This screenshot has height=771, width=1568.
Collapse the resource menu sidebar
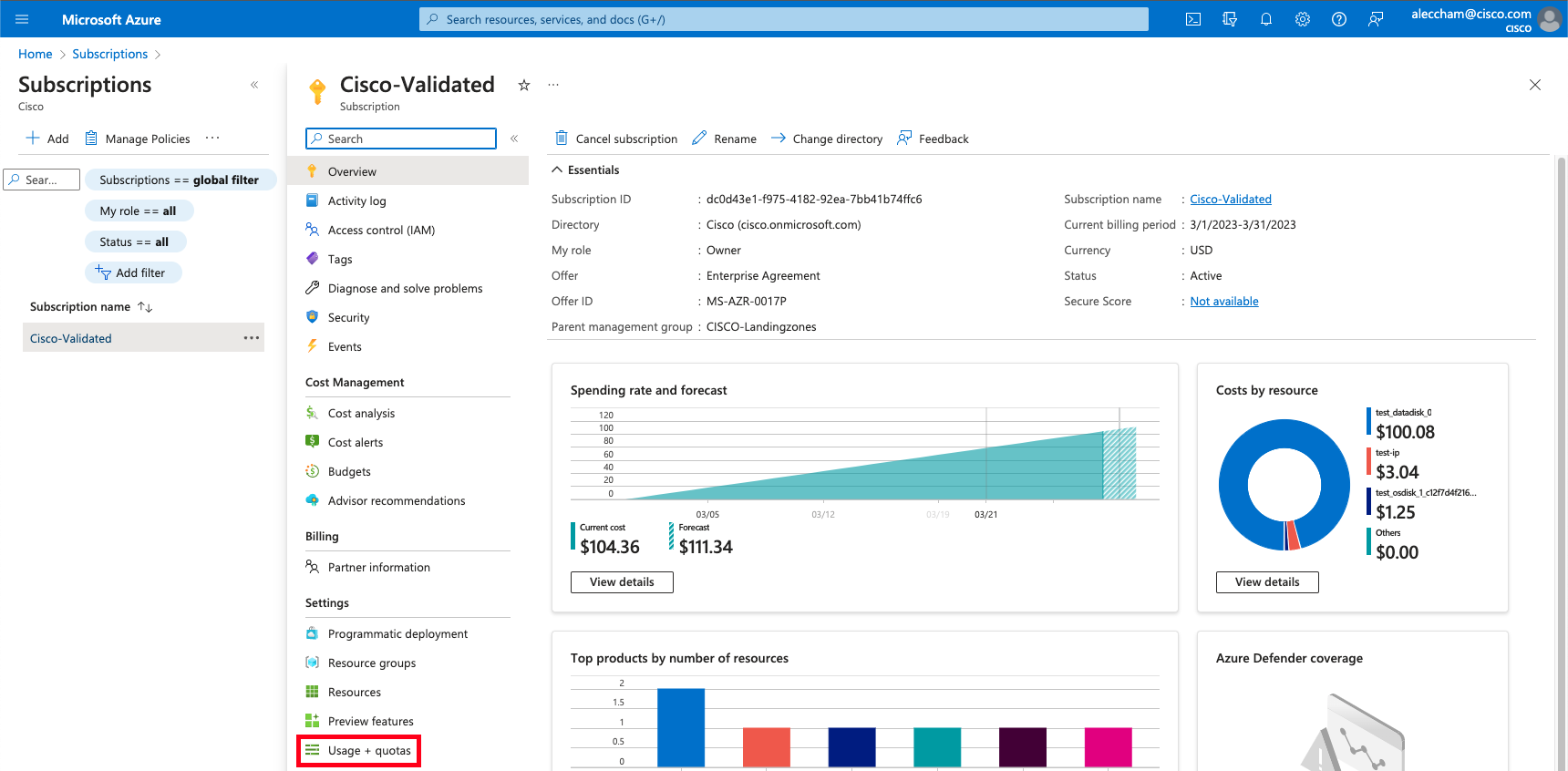click(514, 139)
